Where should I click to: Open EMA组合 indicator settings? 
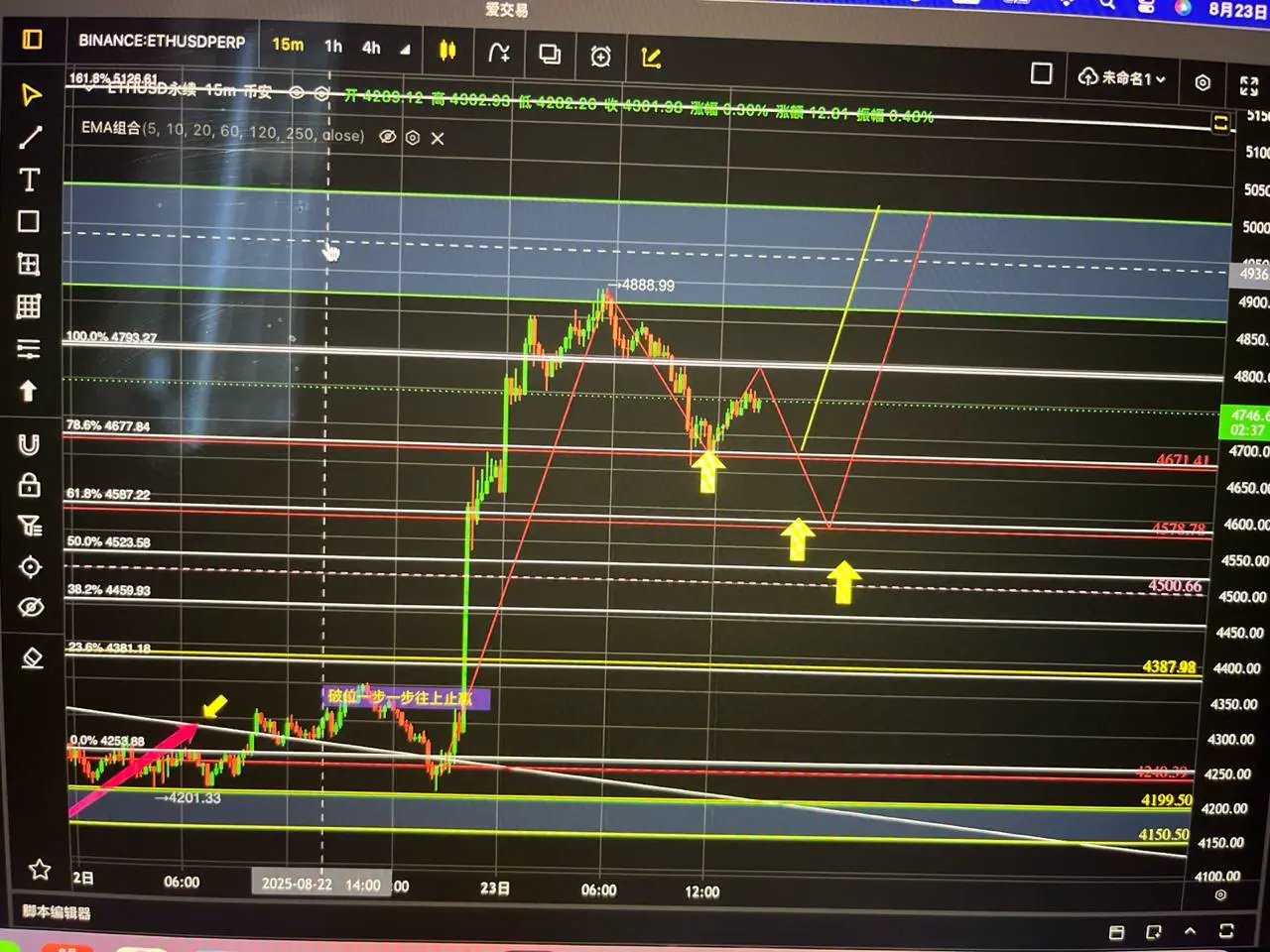[413, 138]
